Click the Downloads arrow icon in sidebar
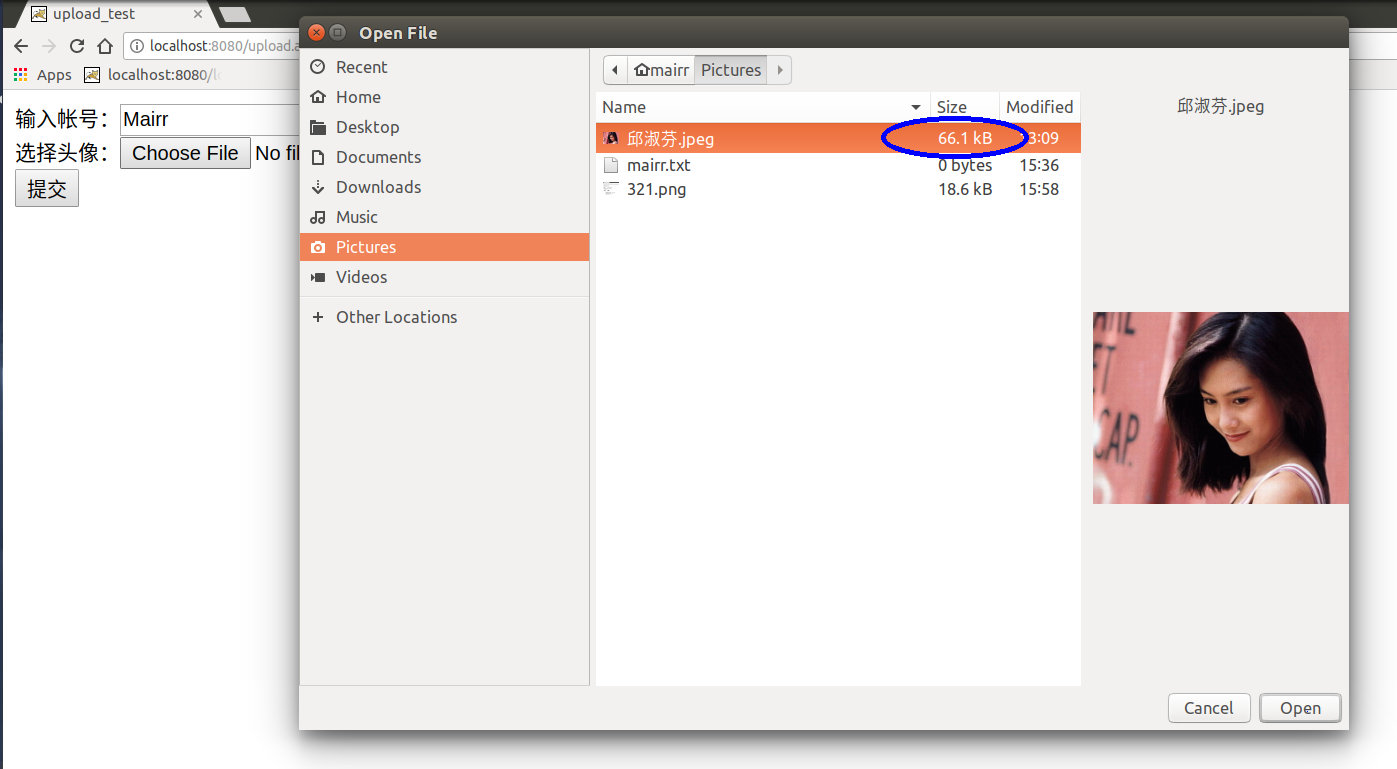1397x769 pixels. pos(318,187)
